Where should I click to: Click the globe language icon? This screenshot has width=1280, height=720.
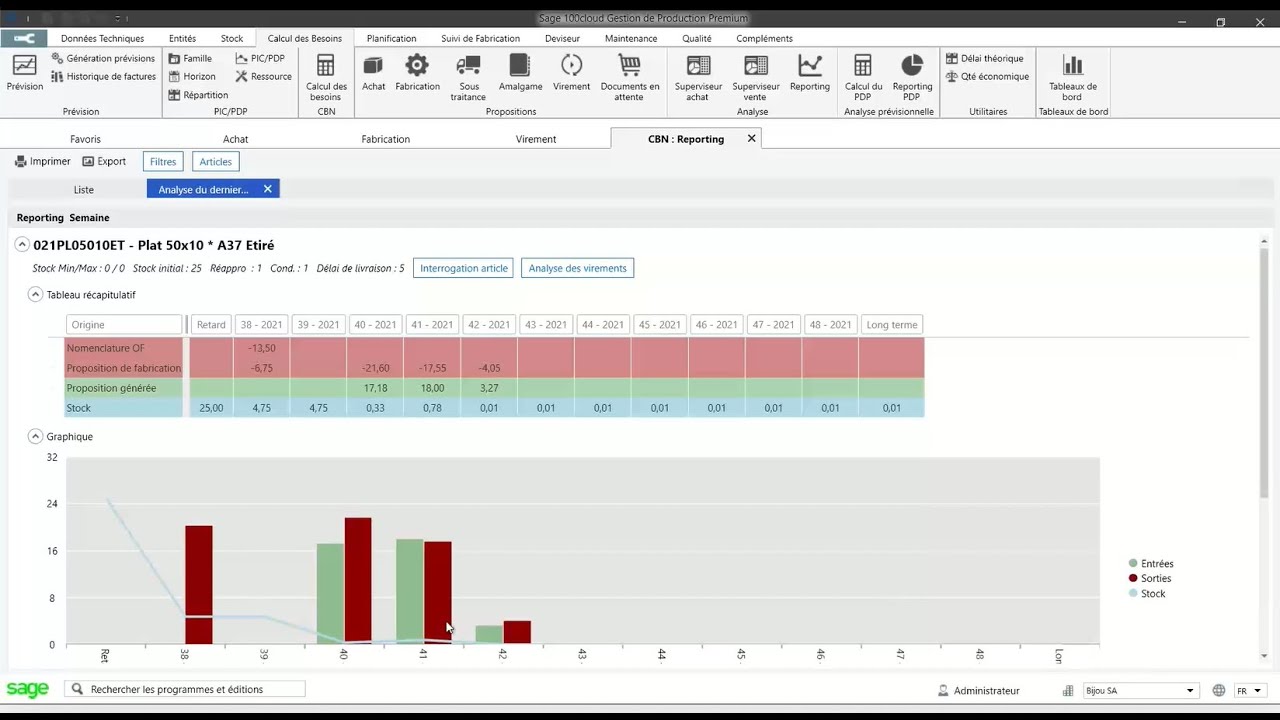click(1218, 690)
